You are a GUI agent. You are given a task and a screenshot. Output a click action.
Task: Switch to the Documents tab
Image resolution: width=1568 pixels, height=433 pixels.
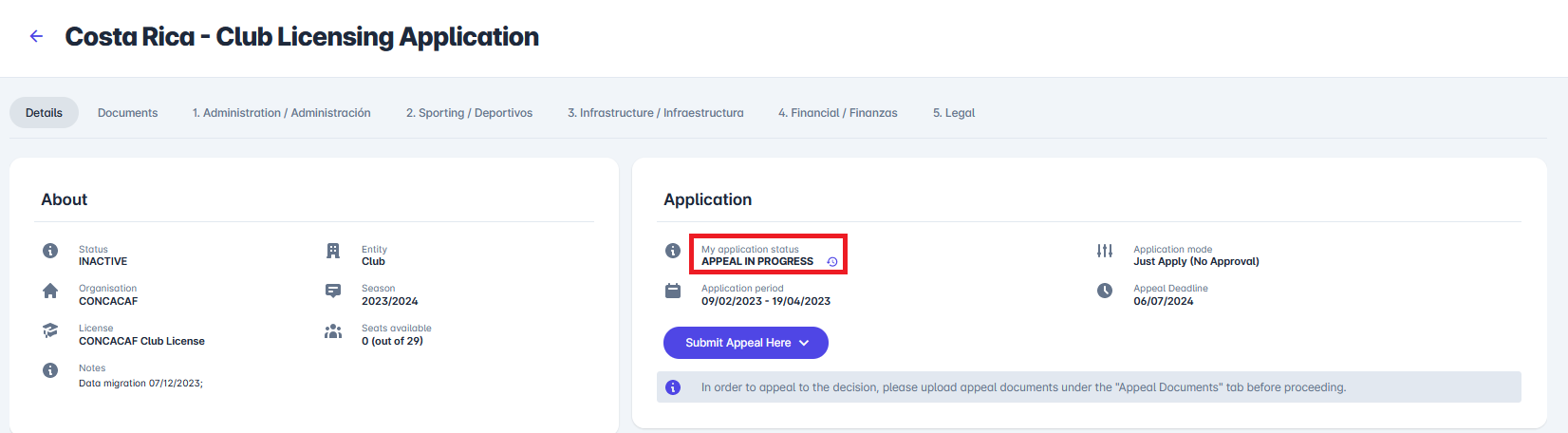[127, 112]
